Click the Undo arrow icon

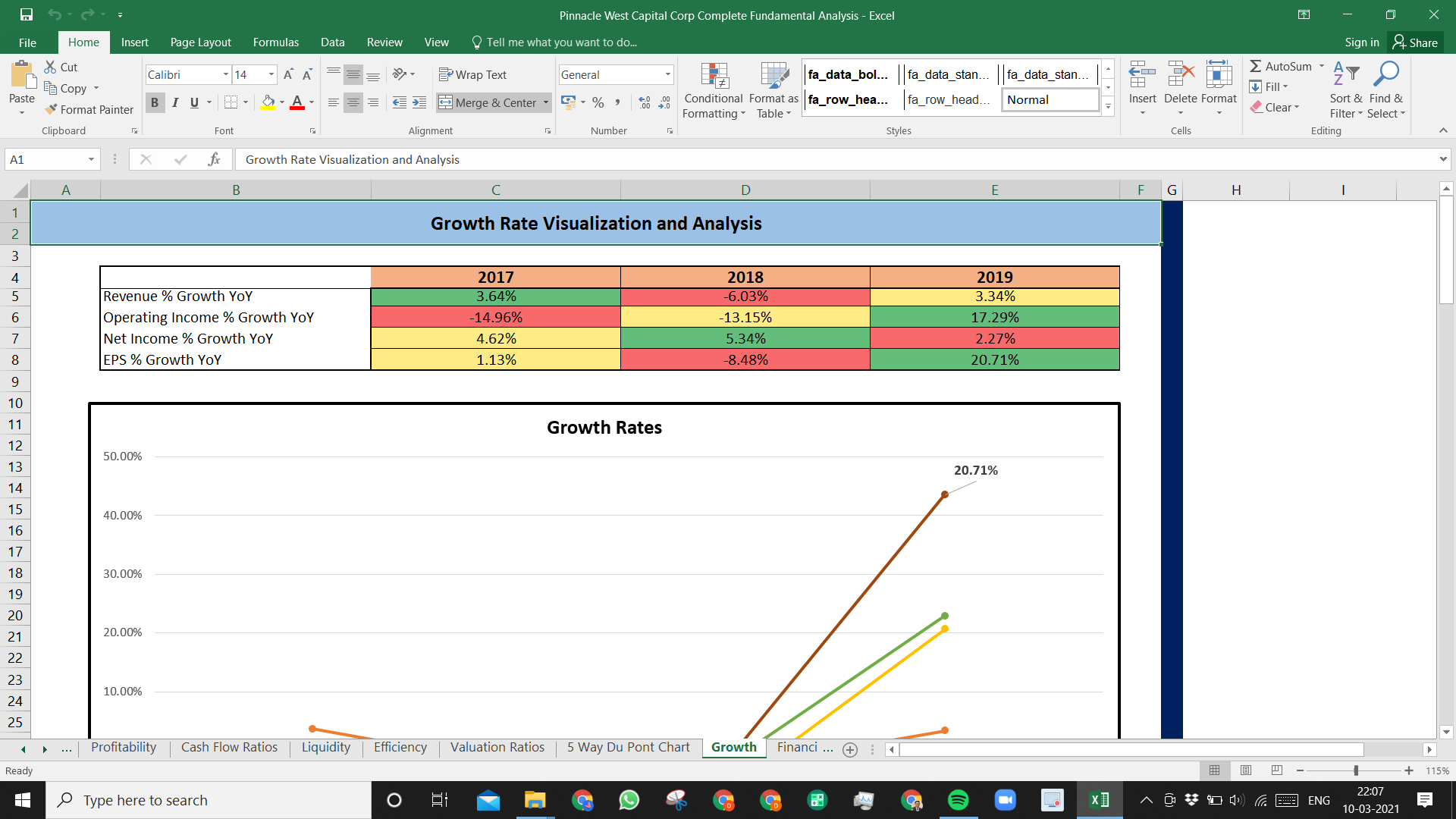click(55, 14)
